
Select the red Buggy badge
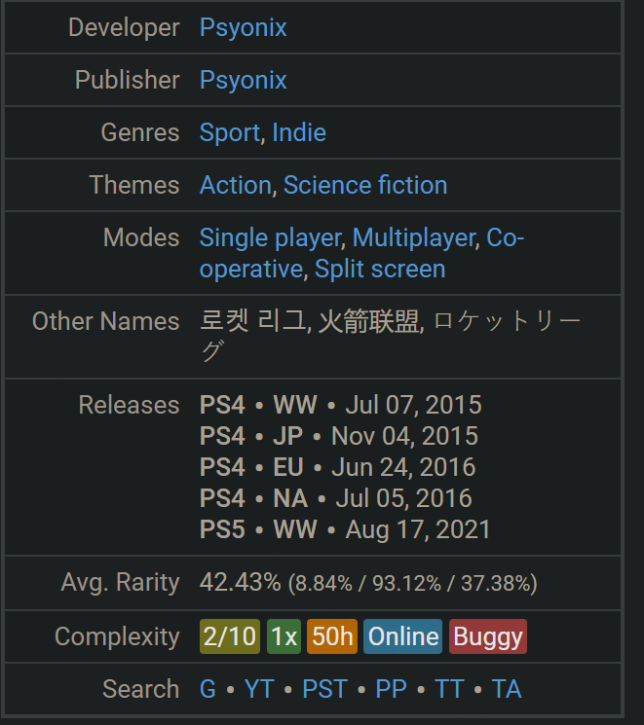pos(487,637)
